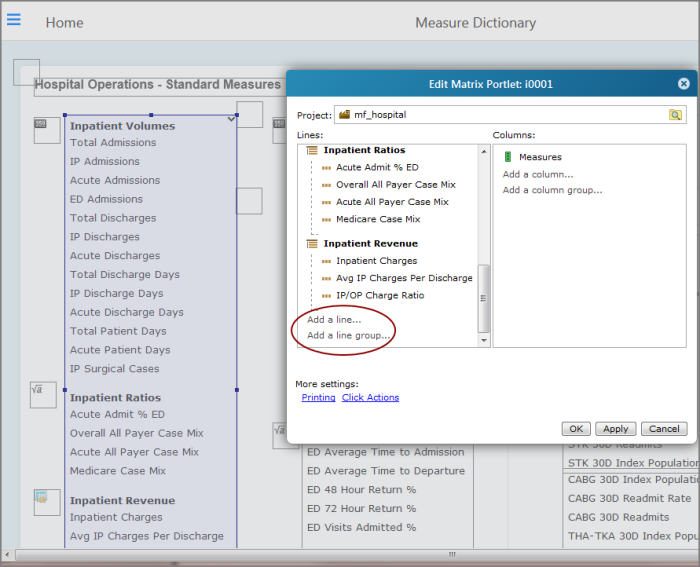Viewport: 700px width, 567px height.
Task: Click the green Measures column icon
Action: (508, 157)
